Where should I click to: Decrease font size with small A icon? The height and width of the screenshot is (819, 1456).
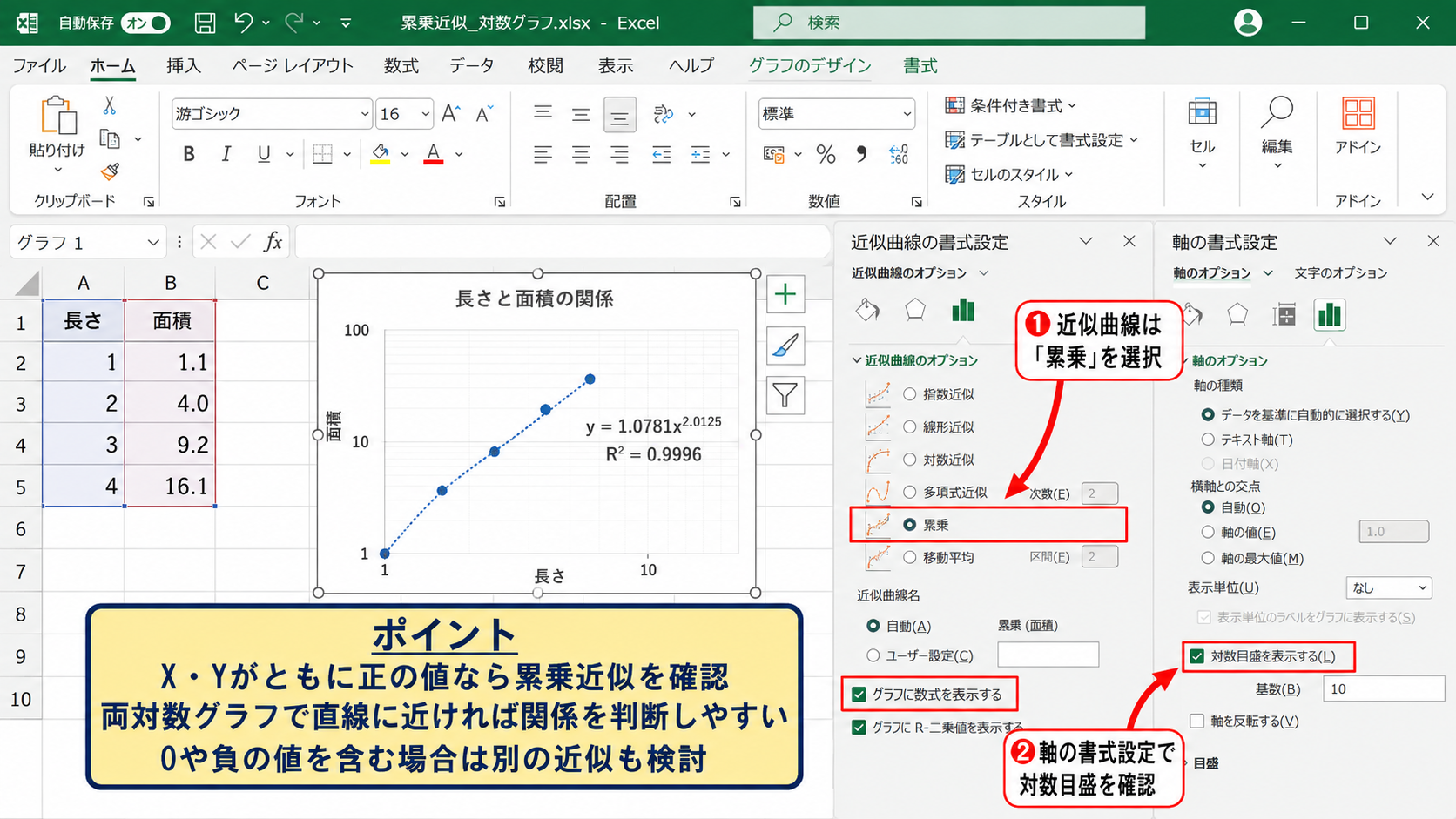tap(484, 113)
